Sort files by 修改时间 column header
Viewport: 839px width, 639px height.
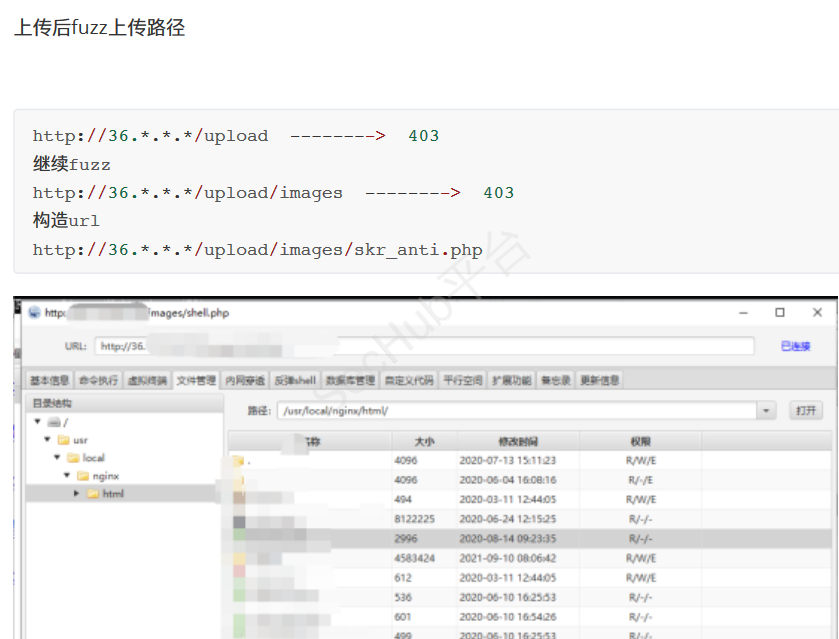(x=518, y=441)
